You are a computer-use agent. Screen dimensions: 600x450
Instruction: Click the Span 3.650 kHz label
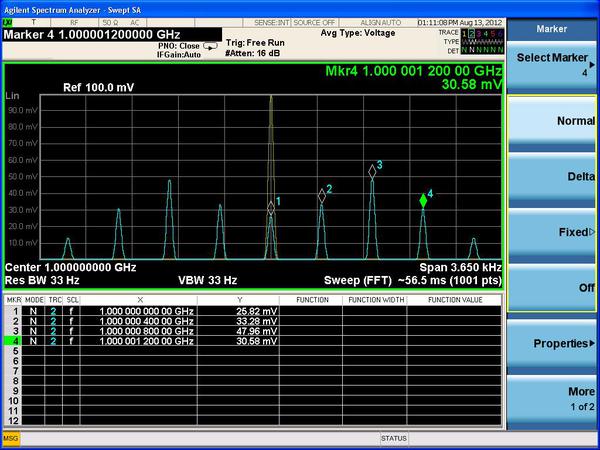[460, 268]
